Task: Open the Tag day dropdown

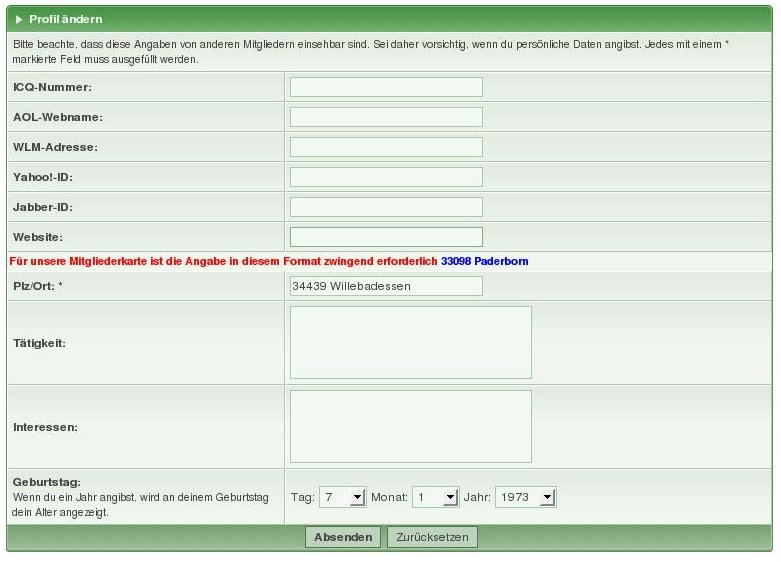Action: (343, 497)
